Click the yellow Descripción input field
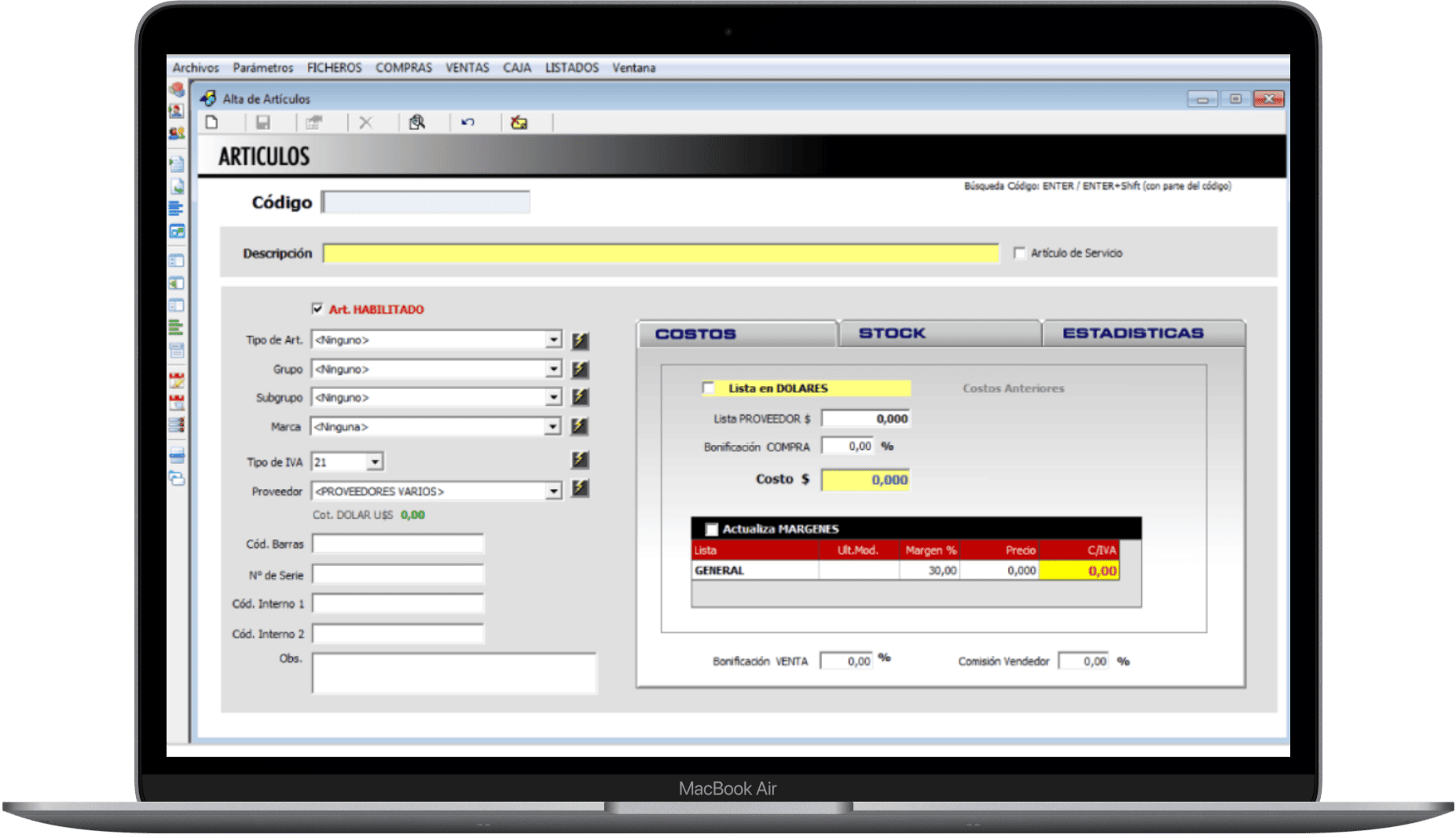 (x=660, y=253)
